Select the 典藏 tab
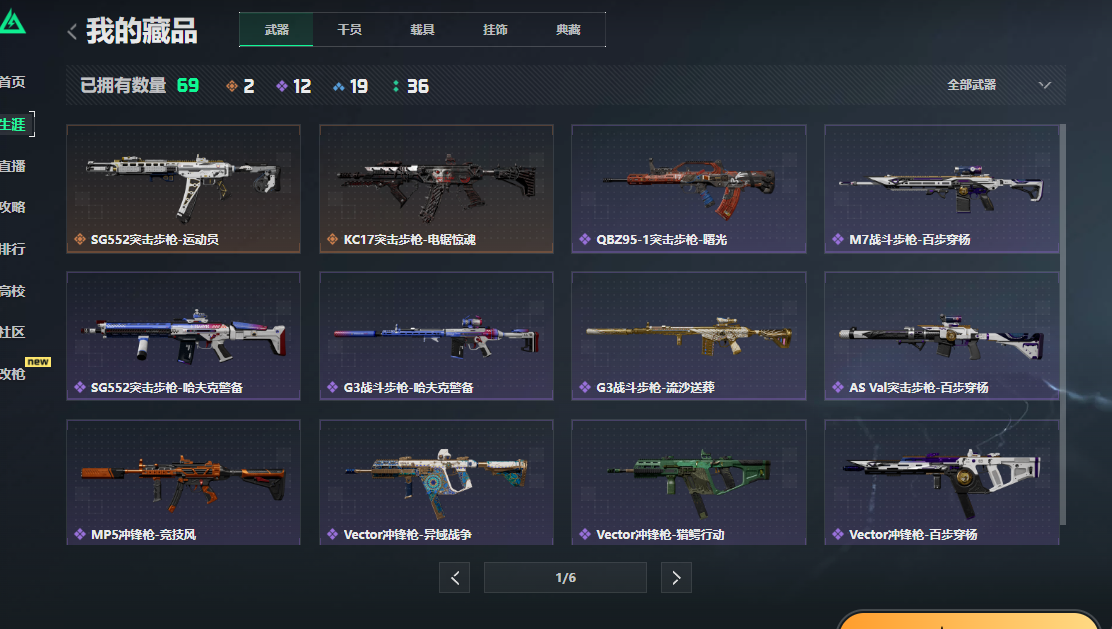This screenshot has width=1112, height=629. click(568, 30)
